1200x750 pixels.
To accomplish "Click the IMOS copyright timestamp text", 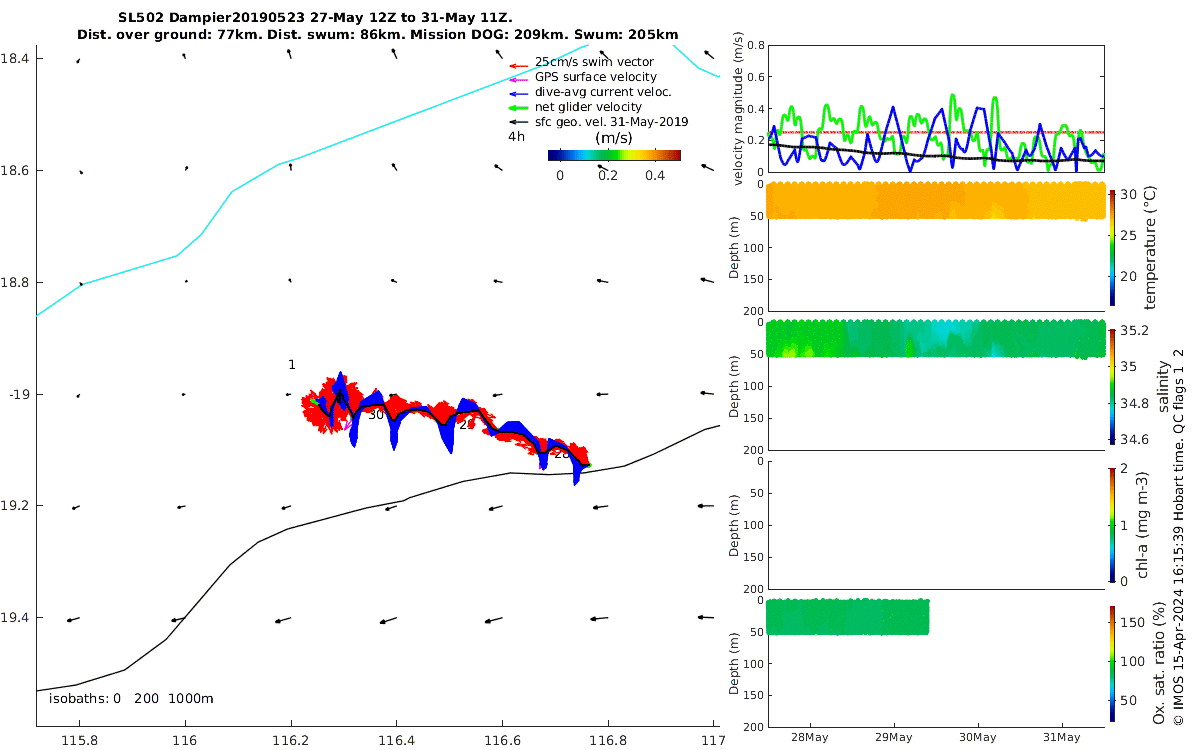I will [x=1179, y=536].
